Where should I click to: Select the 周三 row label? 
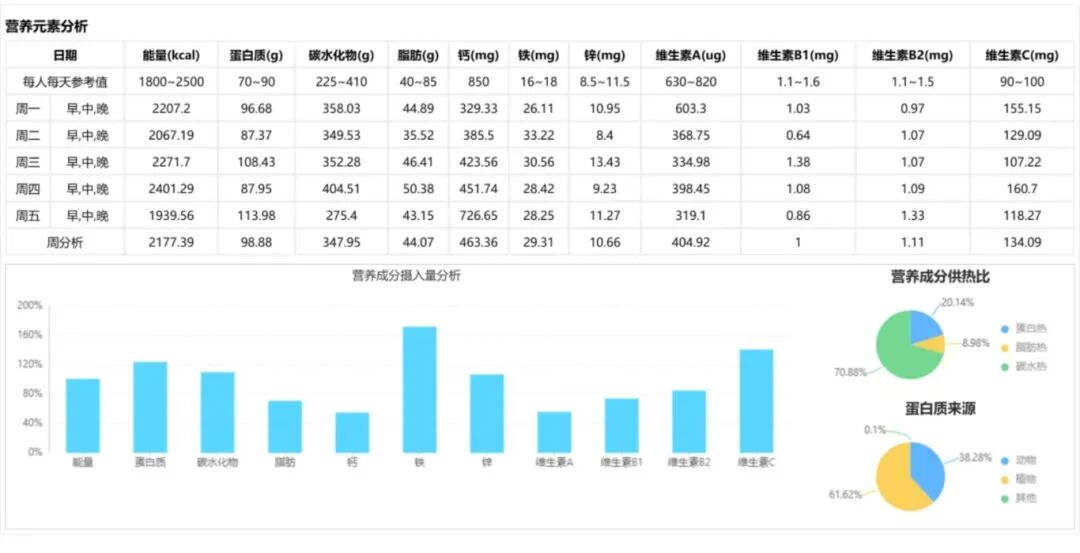pyautogui.click(x=28, y=163)
